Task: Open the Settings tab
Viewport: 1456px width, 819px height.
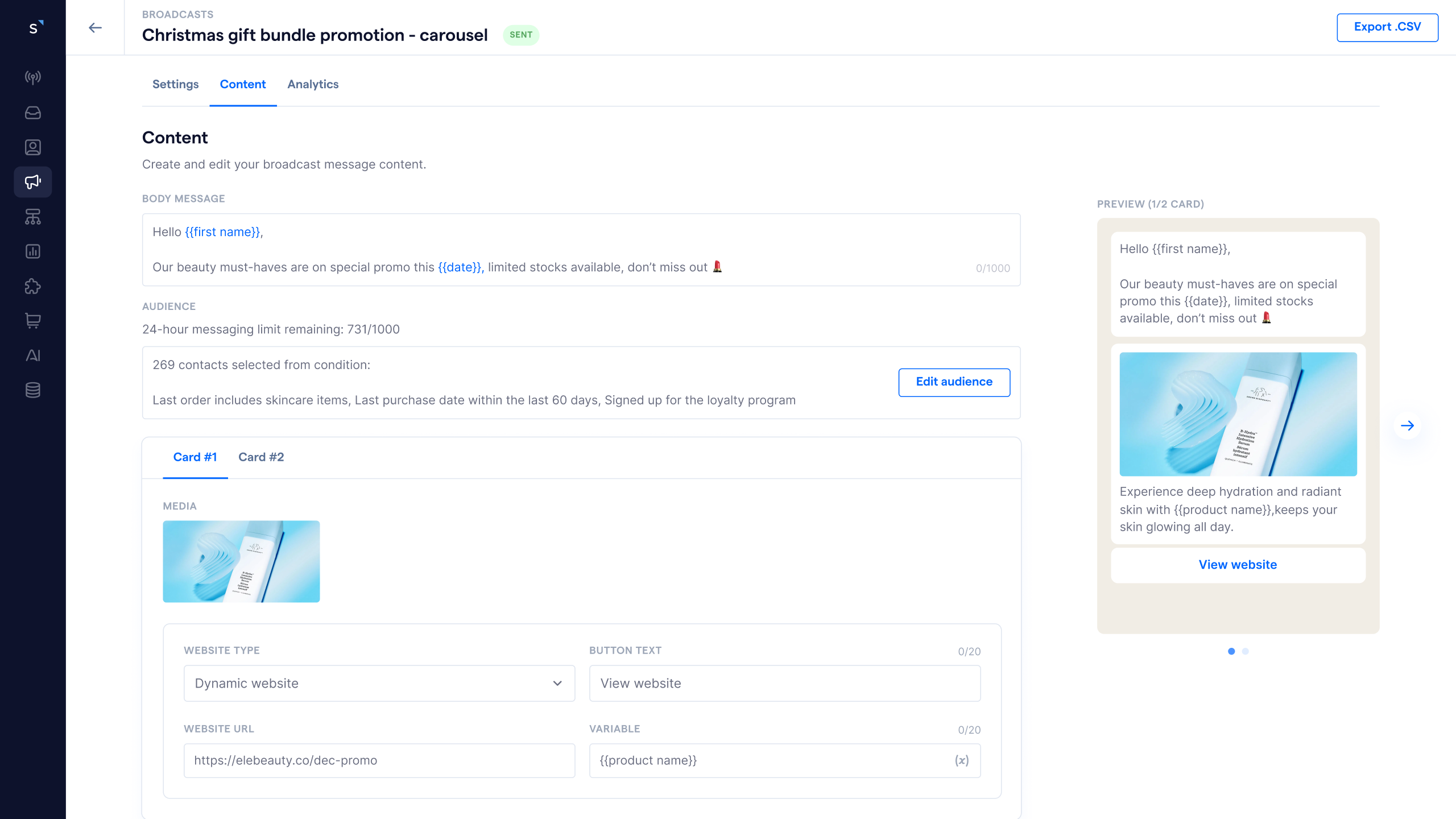Action: (175, 84)
